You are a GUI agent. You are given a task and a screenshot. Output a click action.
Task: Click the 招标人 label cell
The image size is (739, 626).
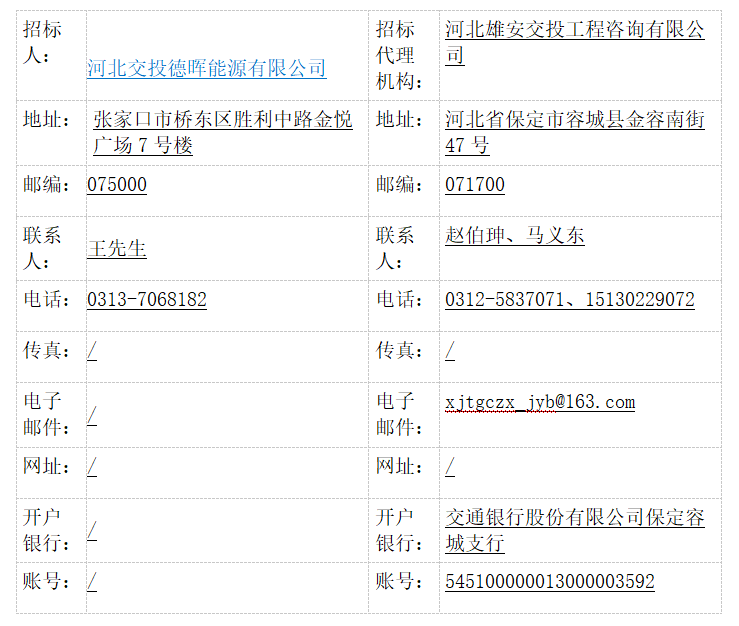click(42, 43)
